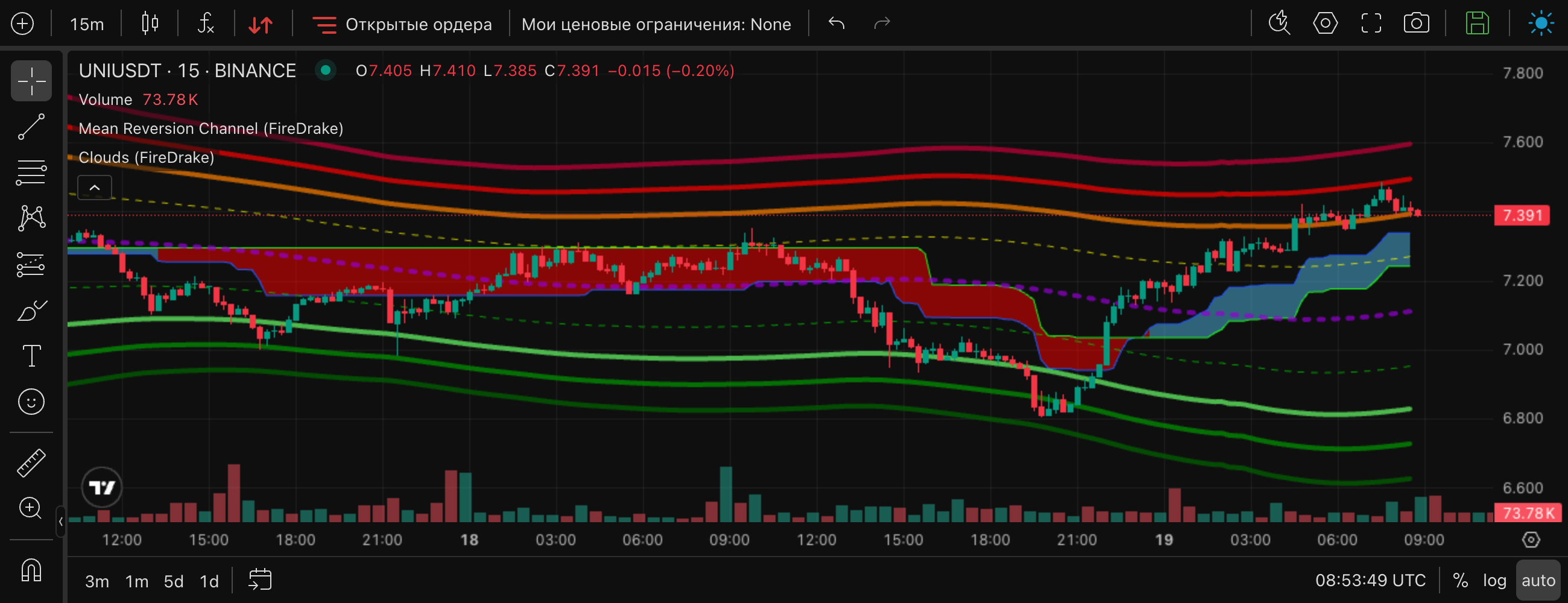Select the crosshair cursor tool
Screen dimensions: 1568x603
pos(31,80)
